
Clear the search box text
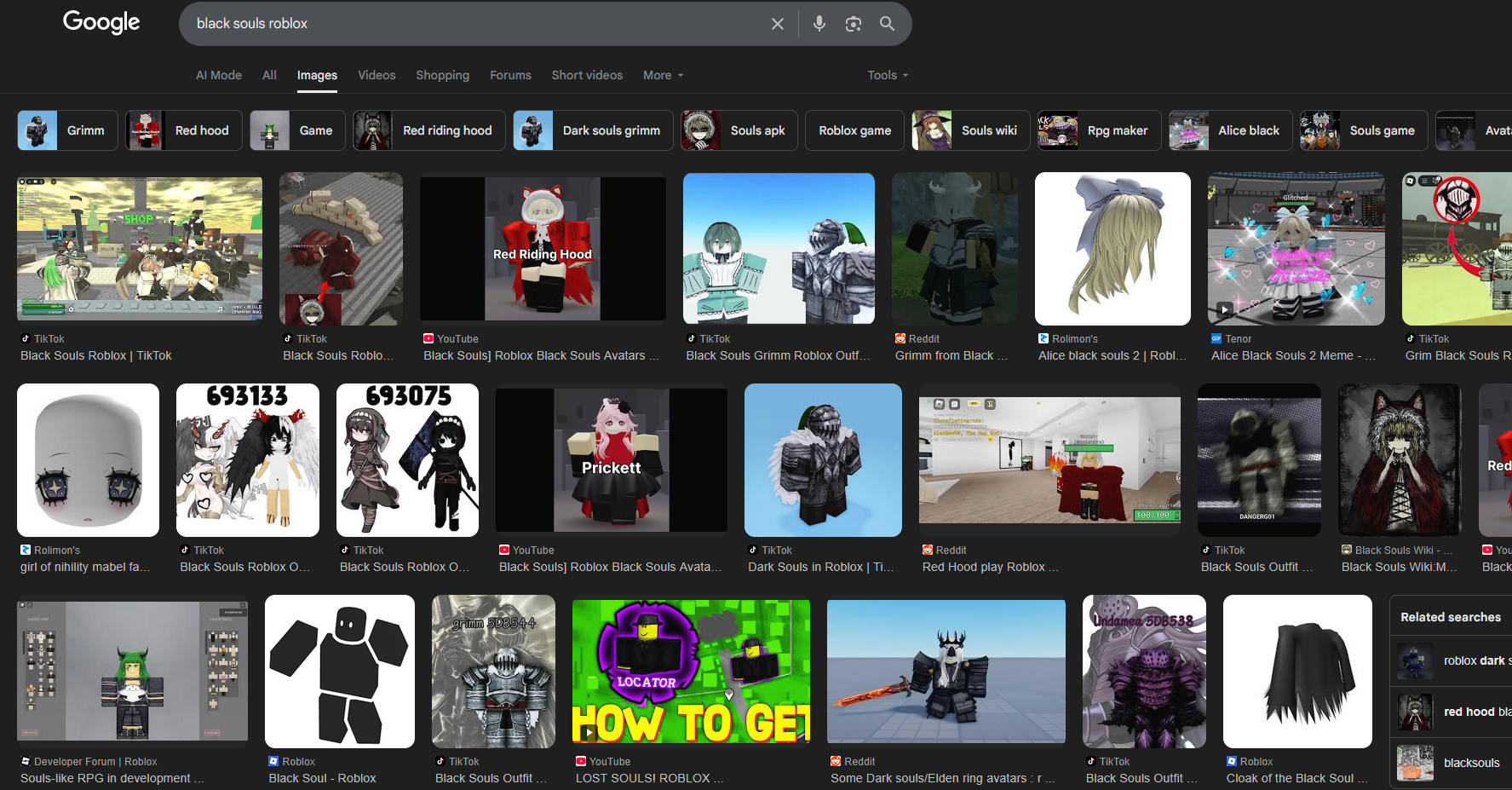pos(777,24)
